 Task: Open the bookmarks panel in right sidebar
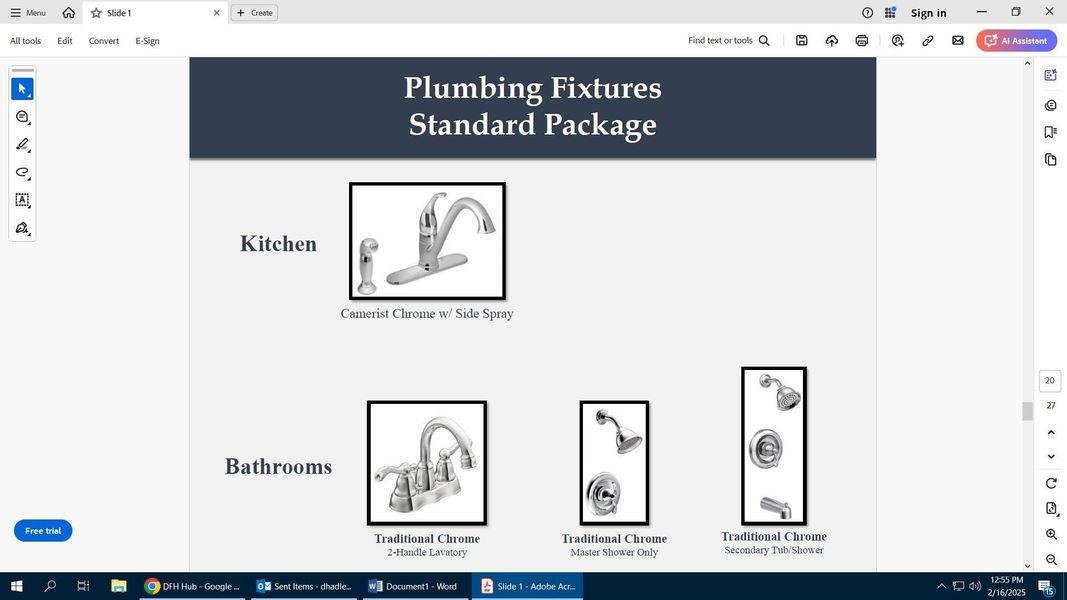coord(1050,132)
